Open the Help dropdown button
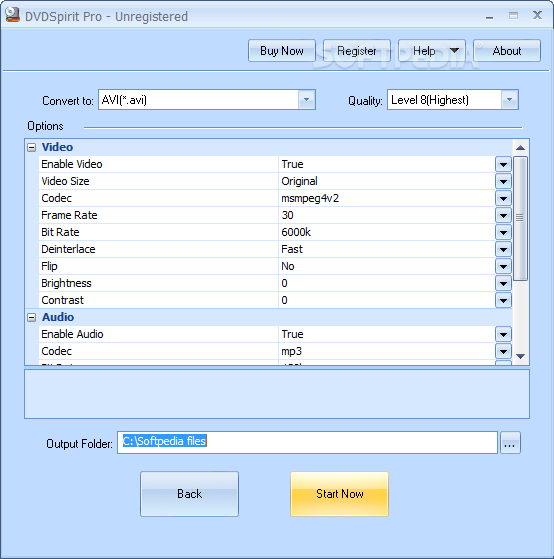The height and width of the screenshot is (559, 554). pyautogui.click(x=432, y=51)
